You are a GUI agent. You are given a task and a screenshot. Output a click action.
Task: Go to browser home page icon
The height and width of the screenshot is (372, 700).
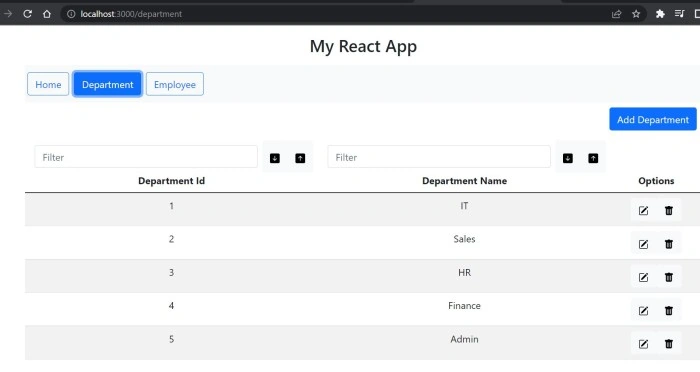(x=47, y=14)
